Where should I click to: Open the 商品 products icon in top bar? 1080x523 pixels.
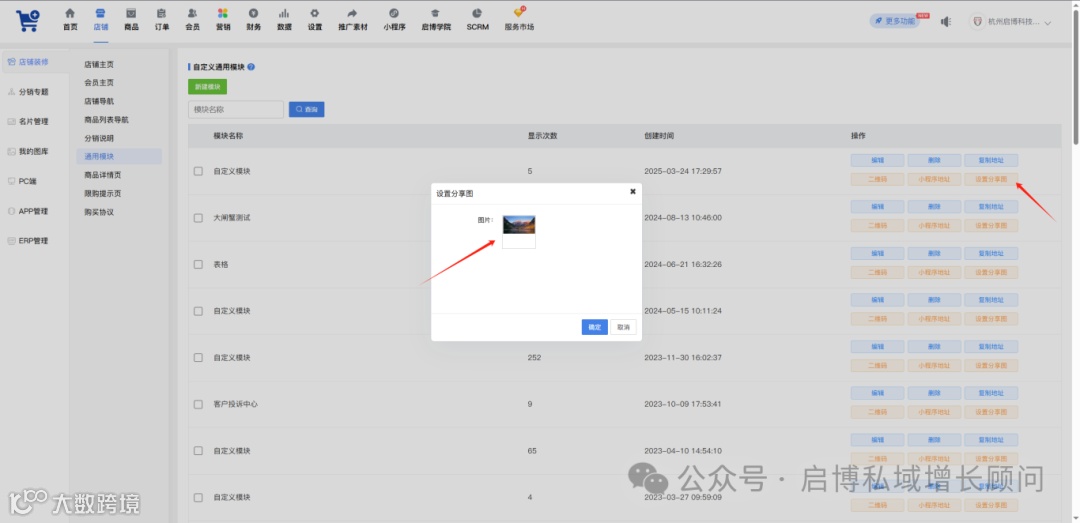[131, 13]
